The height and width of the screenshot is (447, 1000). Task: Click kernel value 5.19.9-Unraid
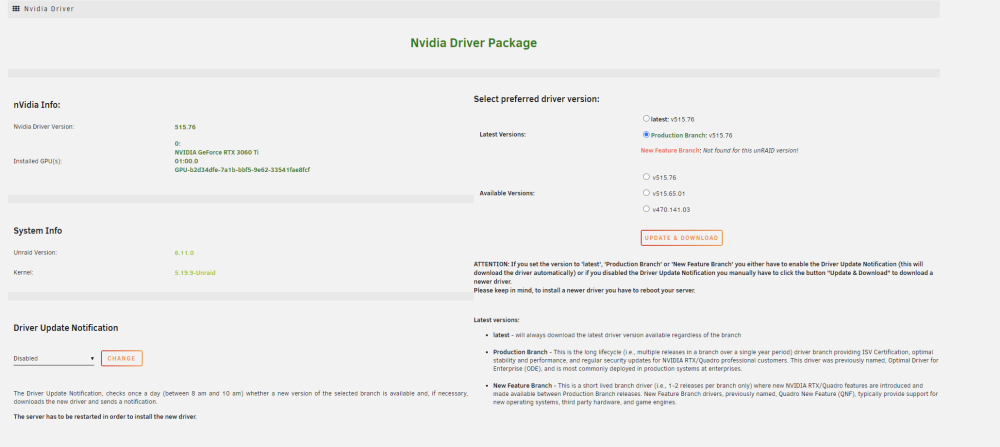(x=195, y=273)
